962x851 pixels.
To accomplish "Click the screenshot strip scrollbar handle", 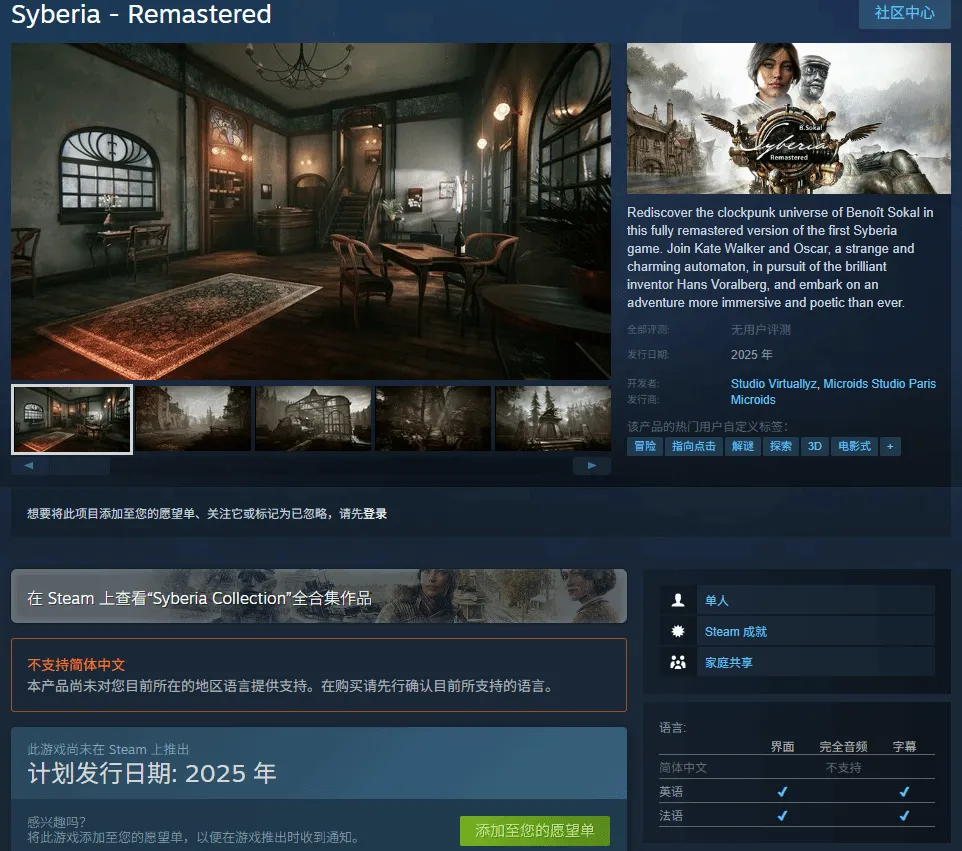I will tap(80, 466).
